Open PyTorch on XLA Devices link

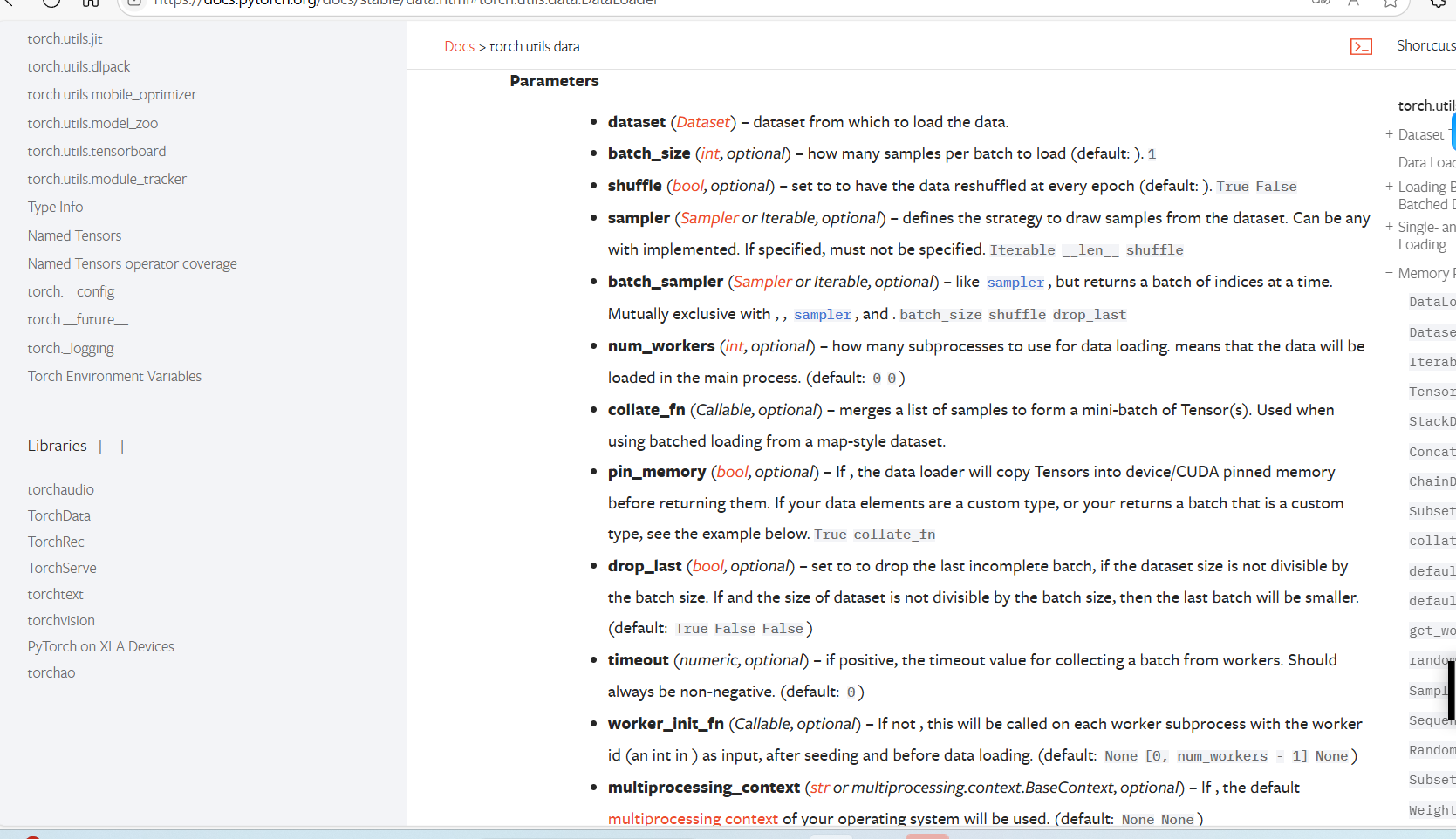click(x=100, y=647)
